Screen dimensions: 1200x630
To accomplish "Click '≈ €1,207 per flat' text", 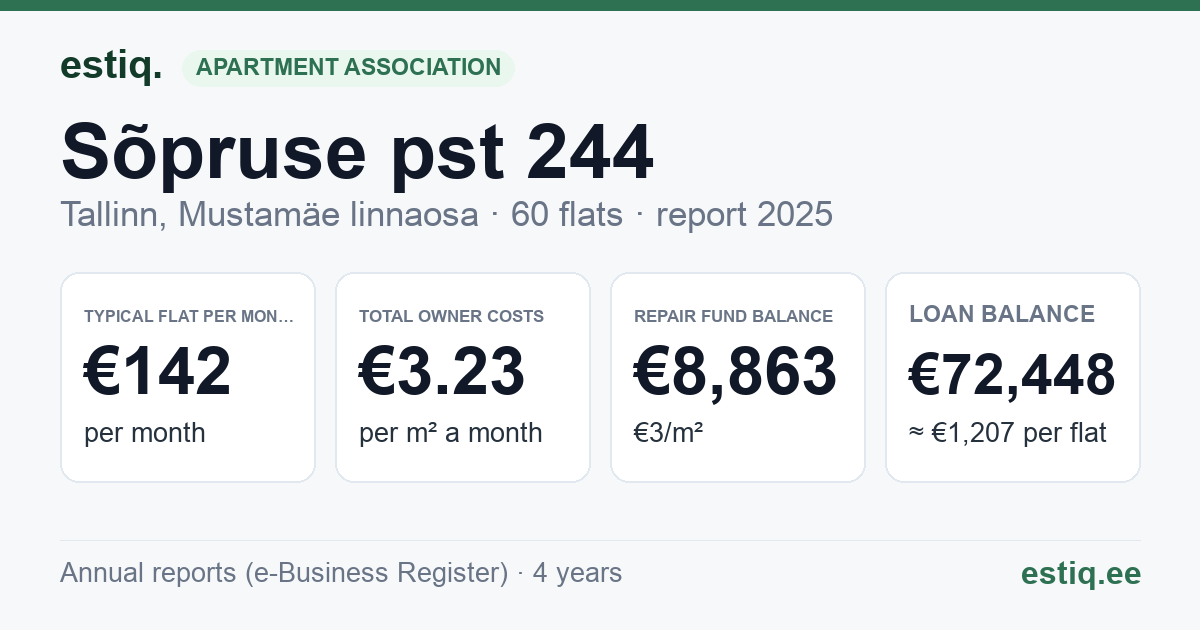I will click(1008, 433).
